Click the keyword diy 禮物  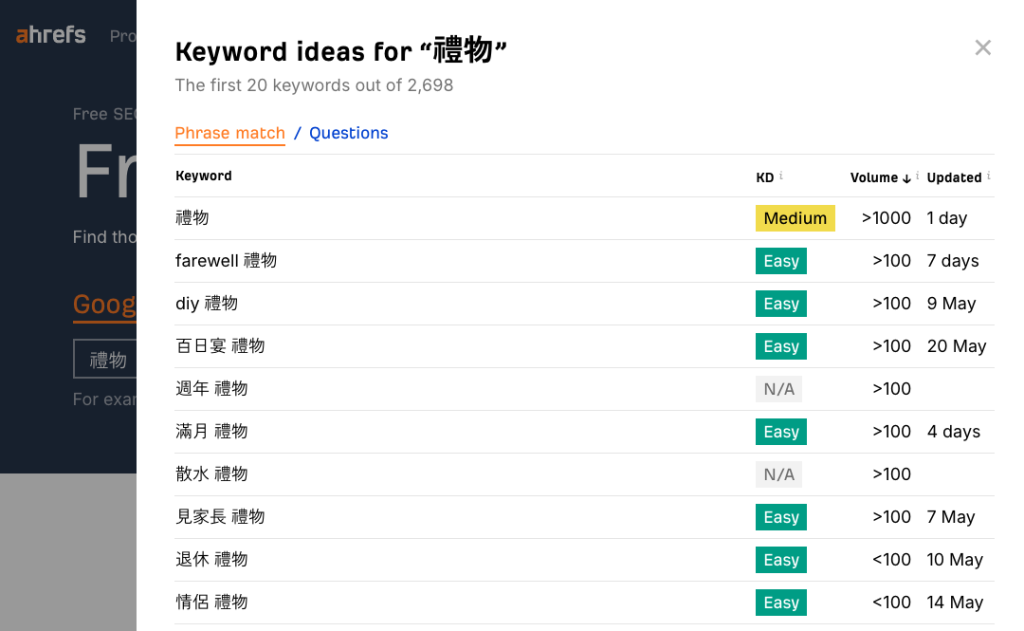click(207, 304)
